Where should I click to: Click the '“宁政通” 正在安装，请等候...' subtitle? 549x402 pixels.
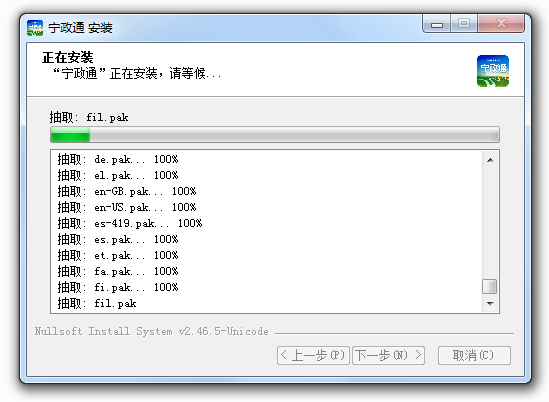click(x=137, y=74)
